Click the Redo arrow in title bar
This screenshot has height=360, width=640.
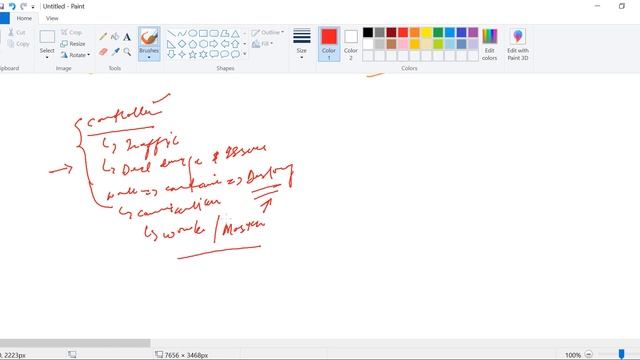[23, 6]
